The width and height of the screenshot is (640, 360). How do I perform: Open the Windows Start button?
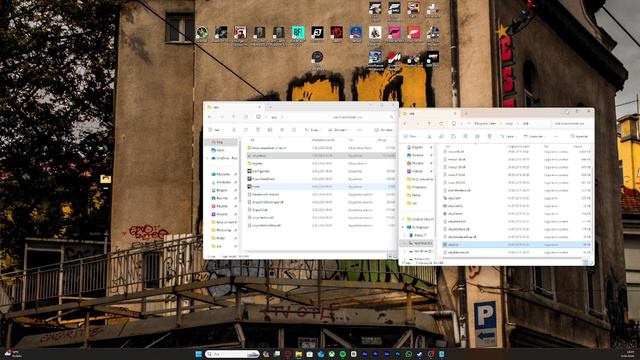pos(199,354)
